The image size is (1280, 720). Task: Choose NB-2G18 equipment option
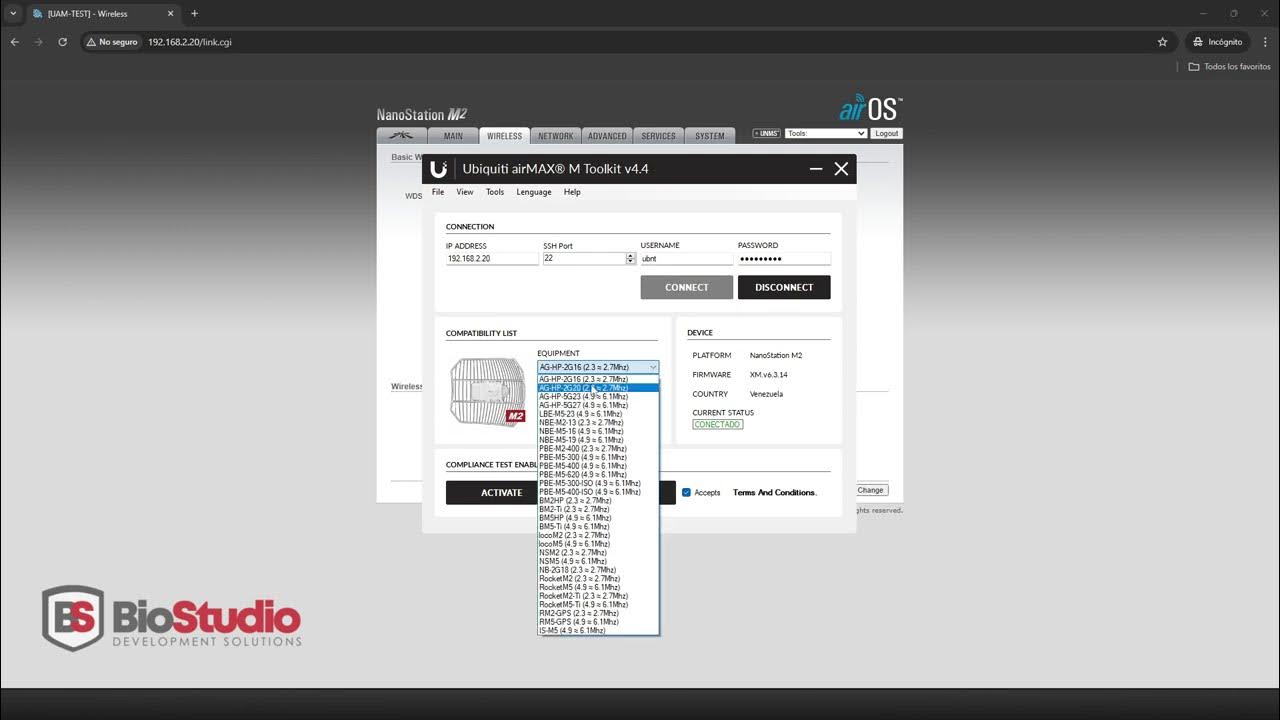click(598, 570)
